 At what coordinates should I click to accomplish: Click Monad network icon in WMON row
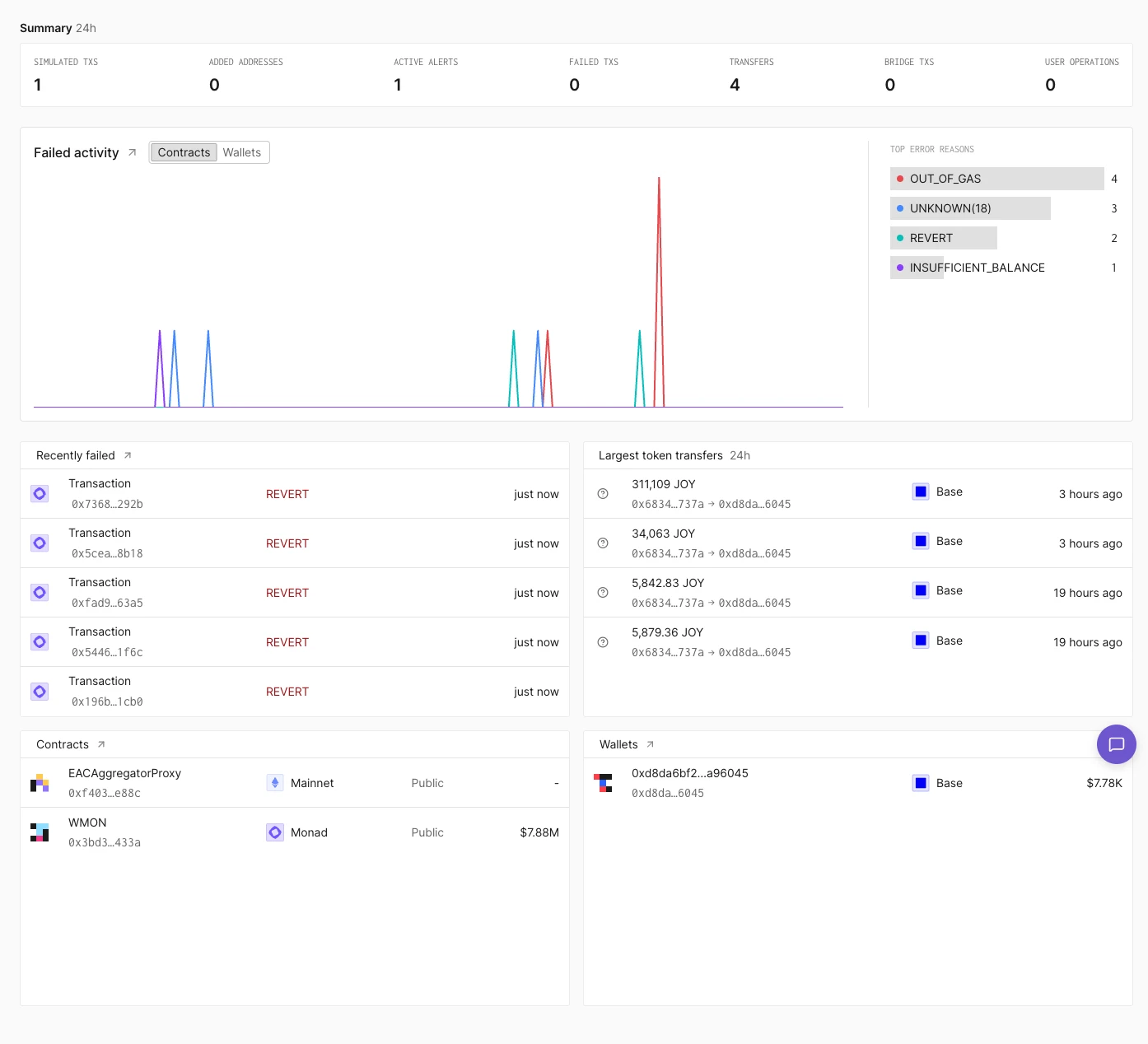[275, 832]
